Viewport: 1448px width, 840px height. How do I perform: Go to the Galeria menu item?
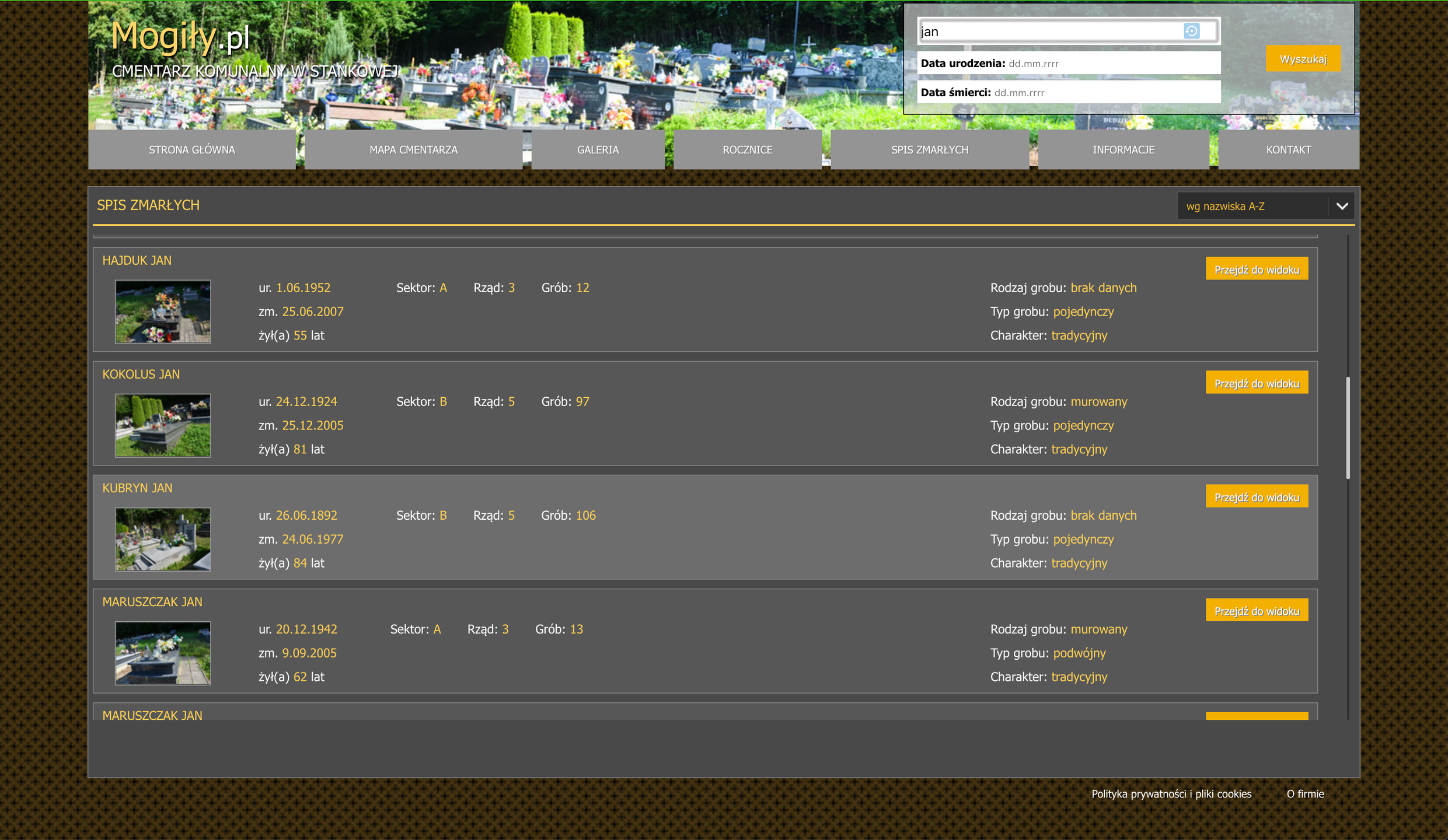click(598, 150)
